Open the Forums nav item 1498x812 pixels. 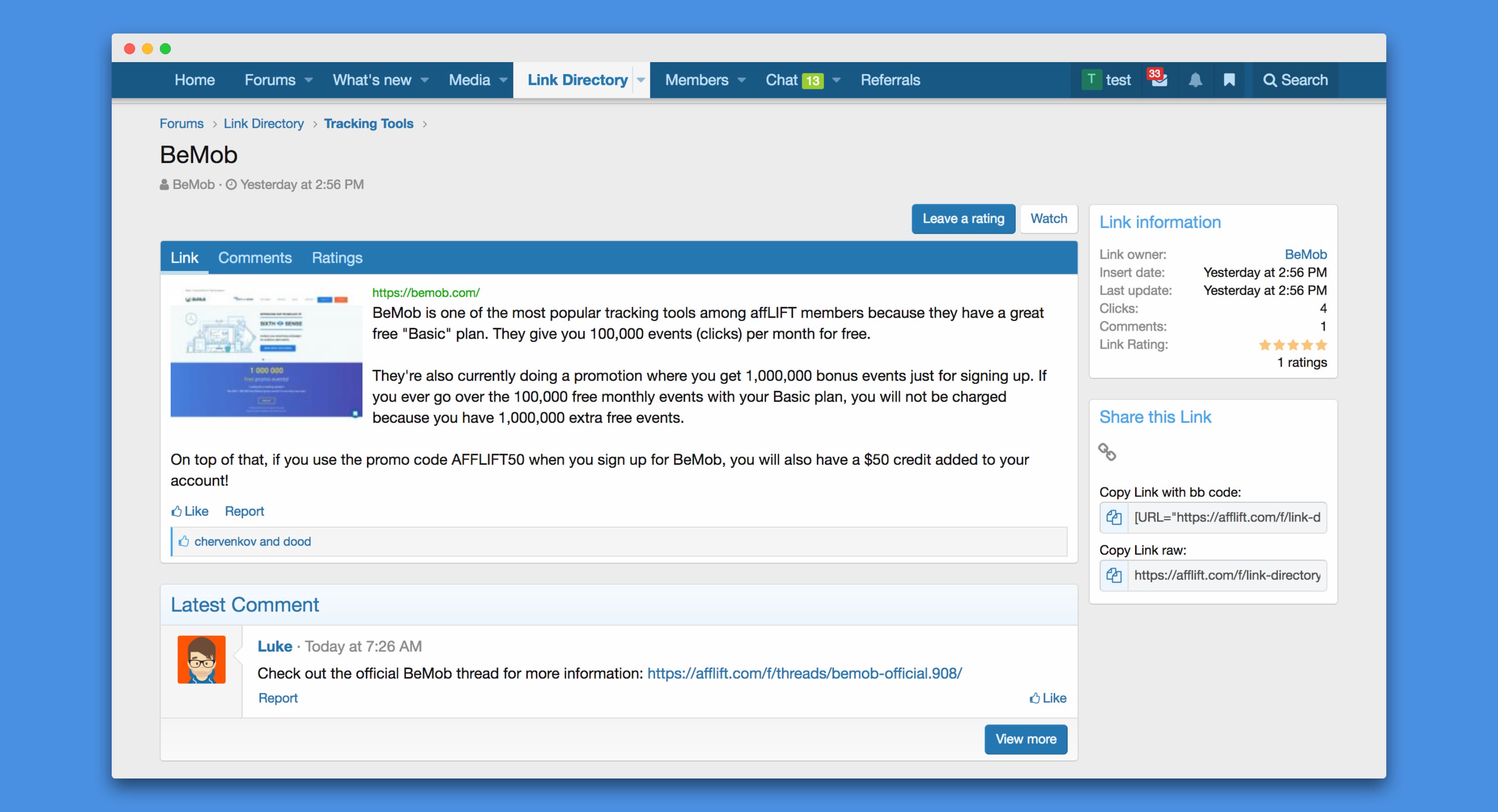pos(270,80)
